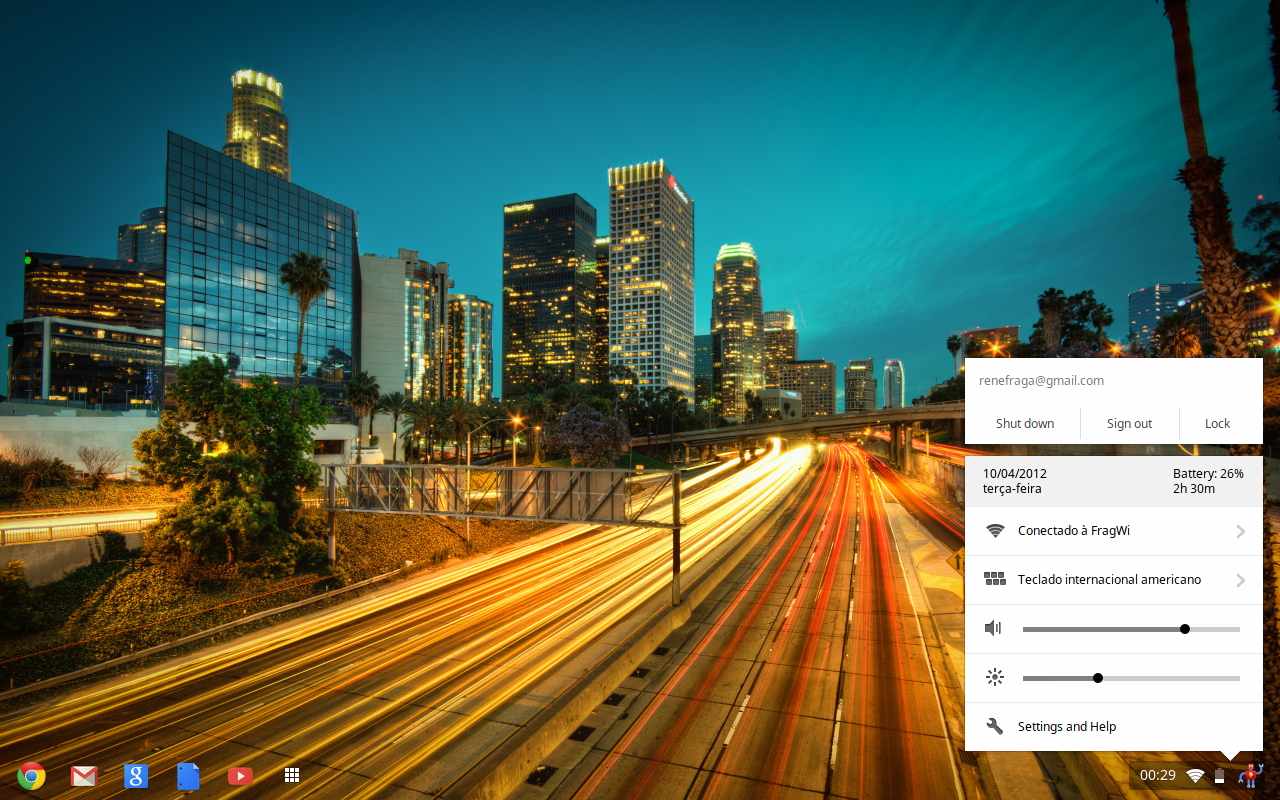
Task: Expand the Conectado à FragWi network arrow
Action: 1240,531
